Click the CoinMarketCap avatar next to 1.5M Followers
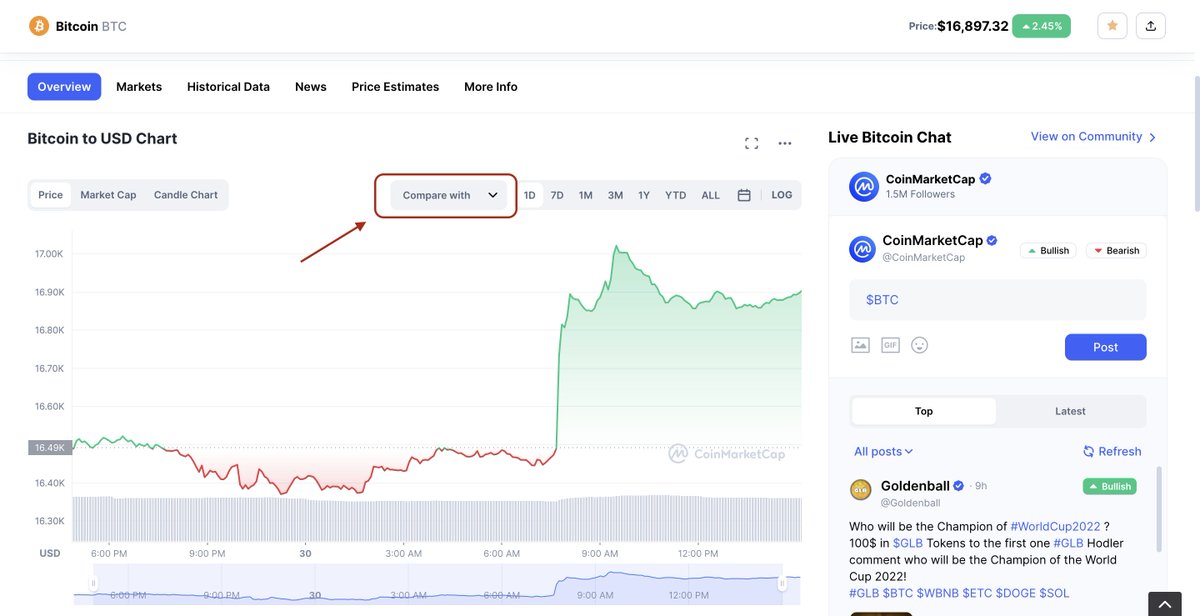This screenshot has height=616, width=1200. point(863,186)
